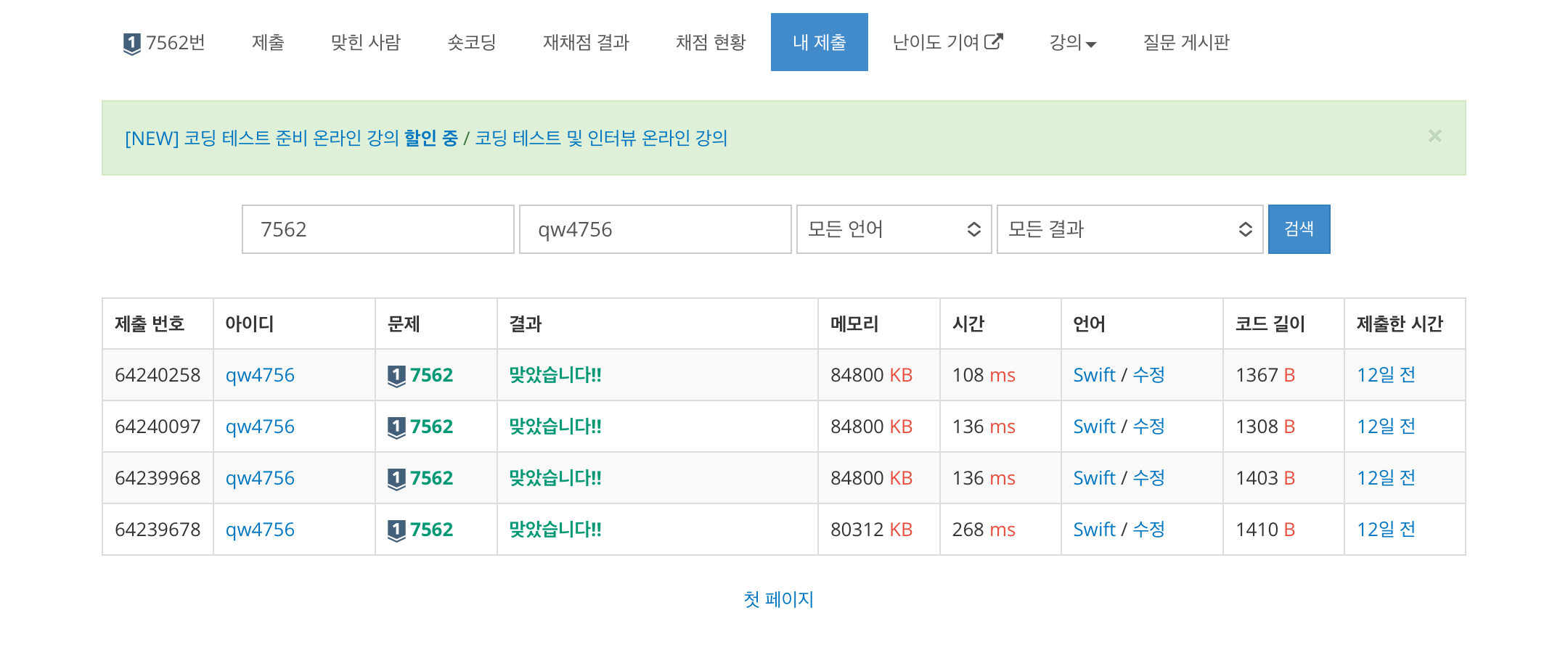This screenshot has height=650, width=1568.
Task: Open the 모든 결과 result dropdown
Action: 1130,229
